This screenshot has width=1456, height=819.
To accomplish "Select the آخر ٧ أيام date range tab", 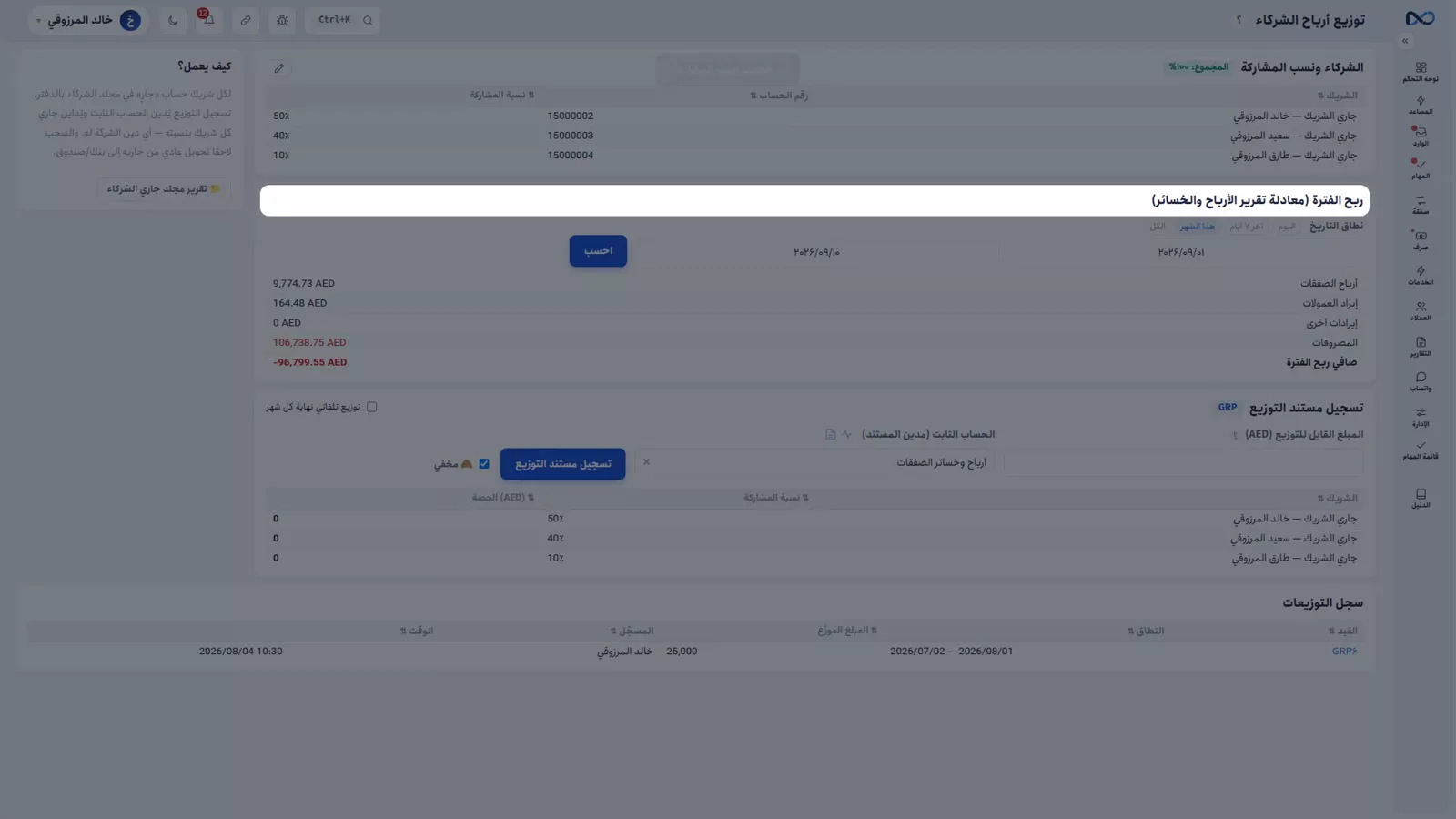I will [1247, 227].
